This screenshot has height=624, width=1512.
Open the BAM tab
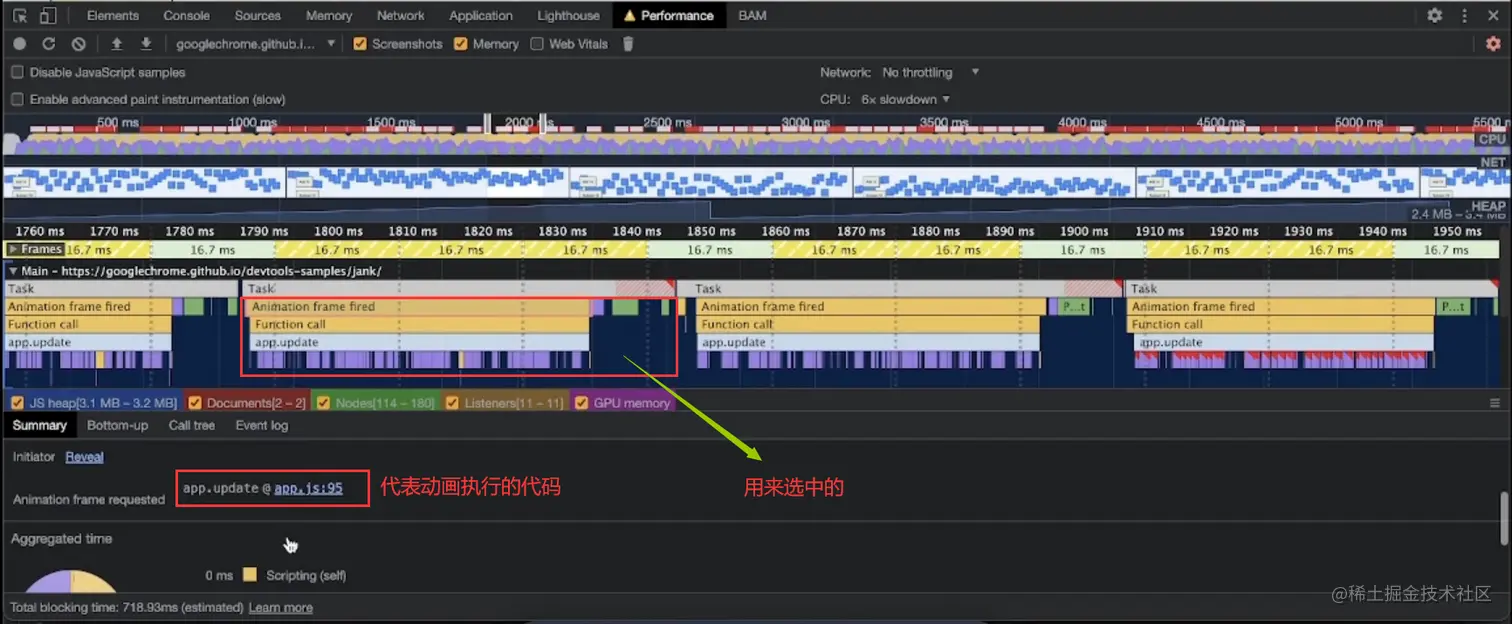tap(752, 15)
